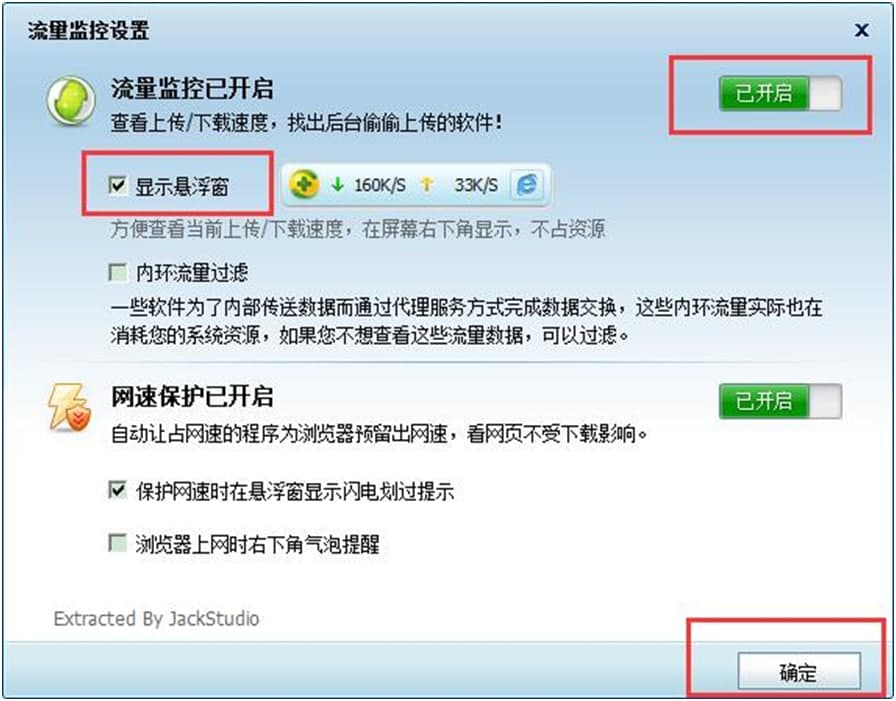The width and height of the screenshot is (896, 701).
Task: Click the green circular traffic monitor icon
Action: (x=71, y=102)
